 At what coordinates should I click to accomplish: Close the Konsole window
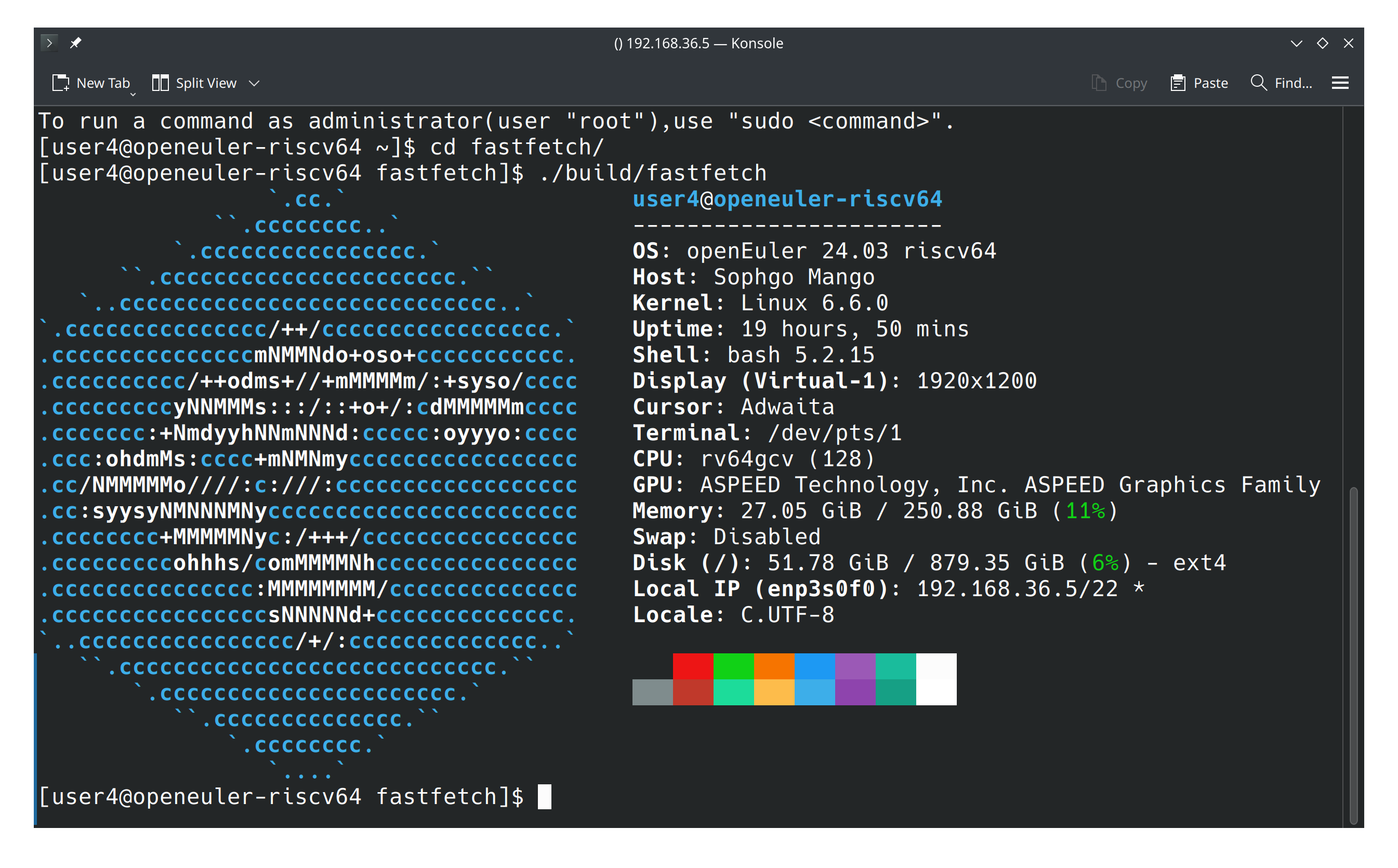[x=1349, y=43]
